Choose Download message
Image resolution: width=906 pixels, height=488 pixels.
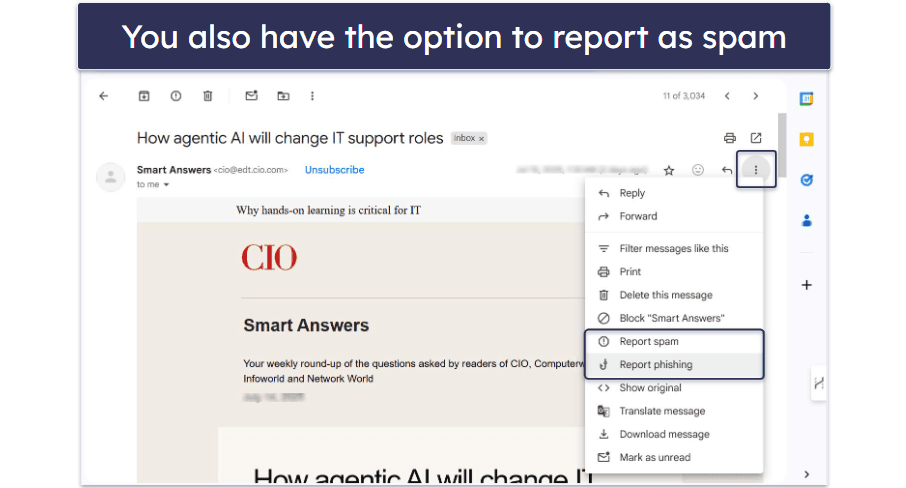click(674, 434)
